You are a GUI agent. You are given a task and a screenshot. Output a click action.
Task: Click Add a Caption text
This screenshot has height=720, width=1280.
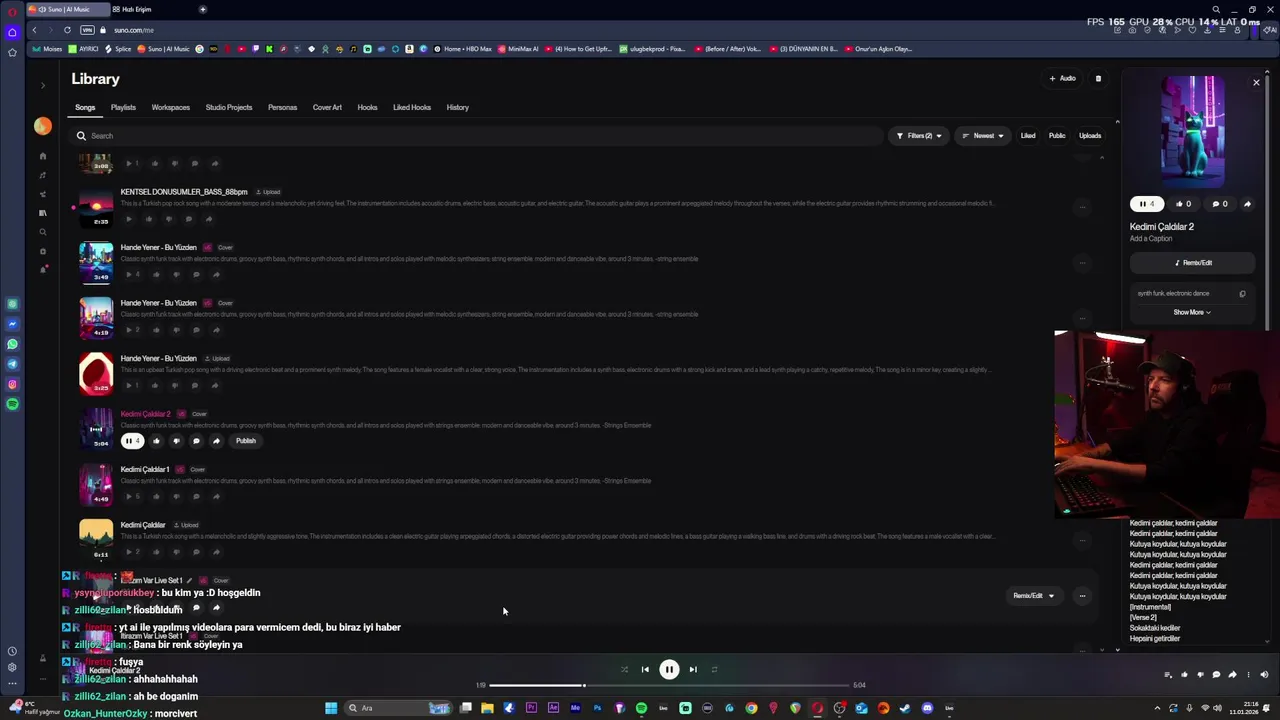coord(1151,239)
